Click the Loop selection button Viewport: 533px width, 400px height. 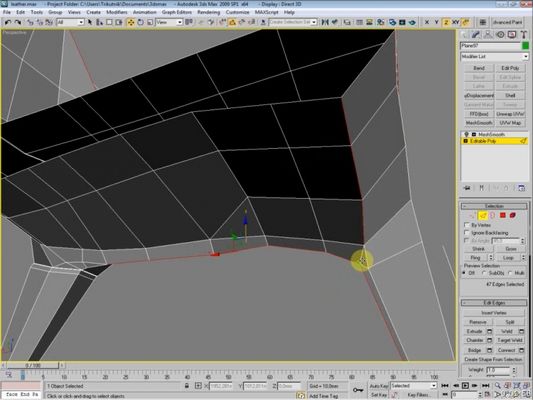(x=508, y=258)
